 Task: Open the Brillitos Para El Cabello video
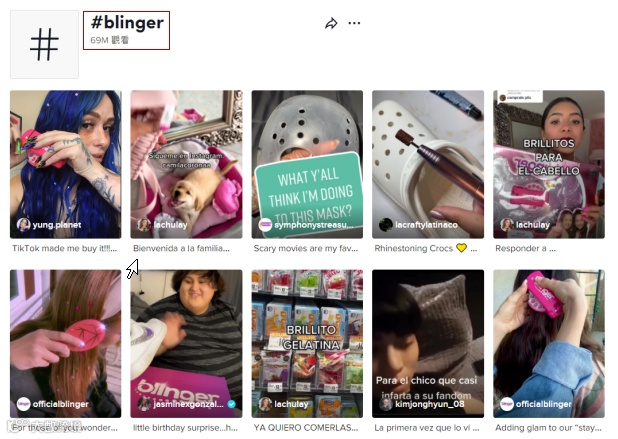click(549, 164)
